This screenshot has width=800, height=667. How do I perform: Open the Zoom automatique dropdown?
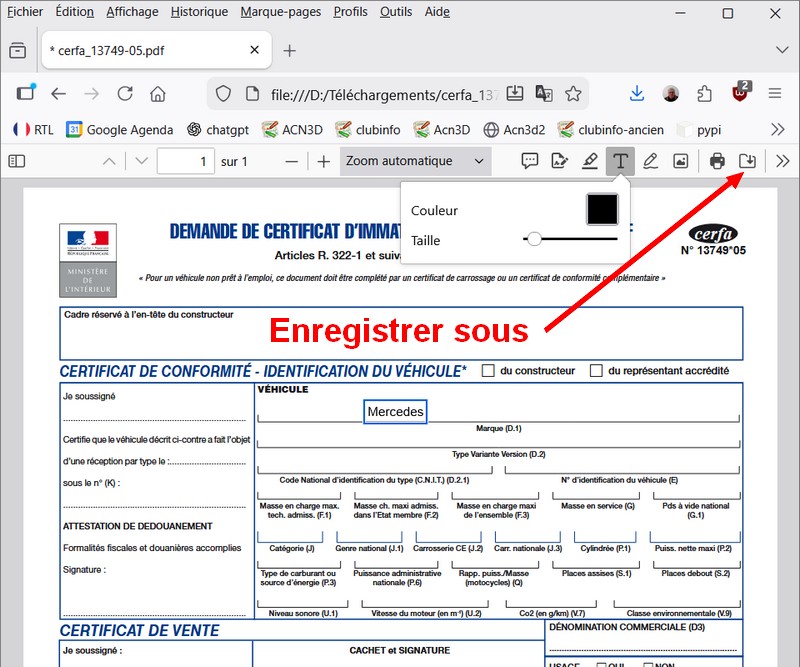(414, 161)
